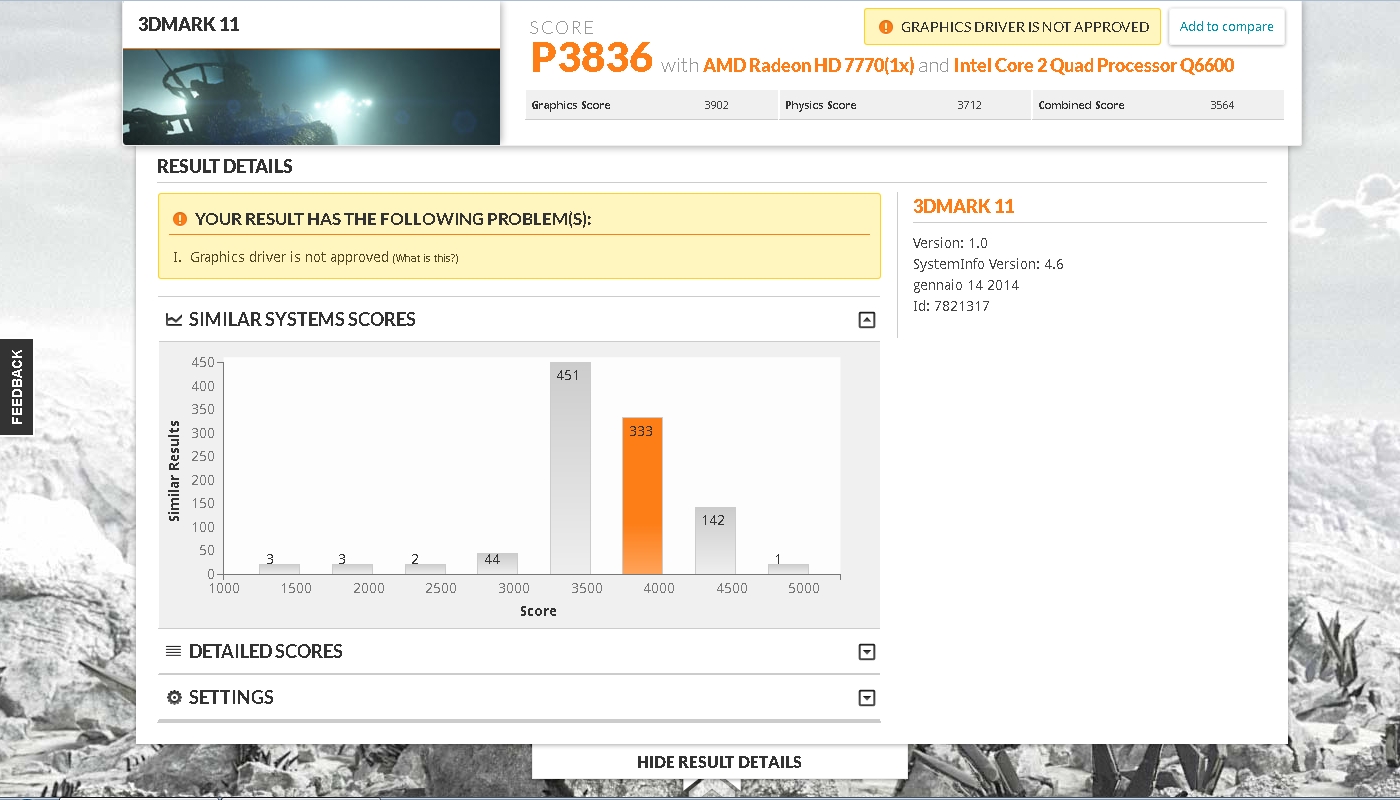The height and width of the screenshot is (800, 1400).
Task: Click the Detailed Scores list icon
Action: click(x=174, y=651)
